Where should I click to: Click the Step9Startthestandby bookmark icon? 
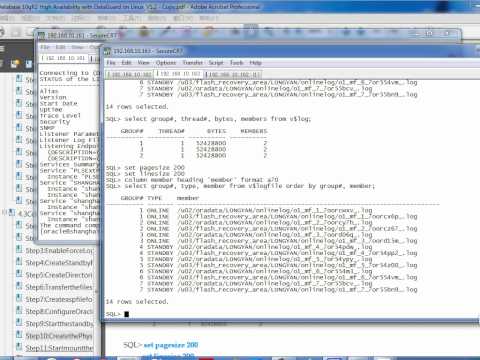[19, 323]
